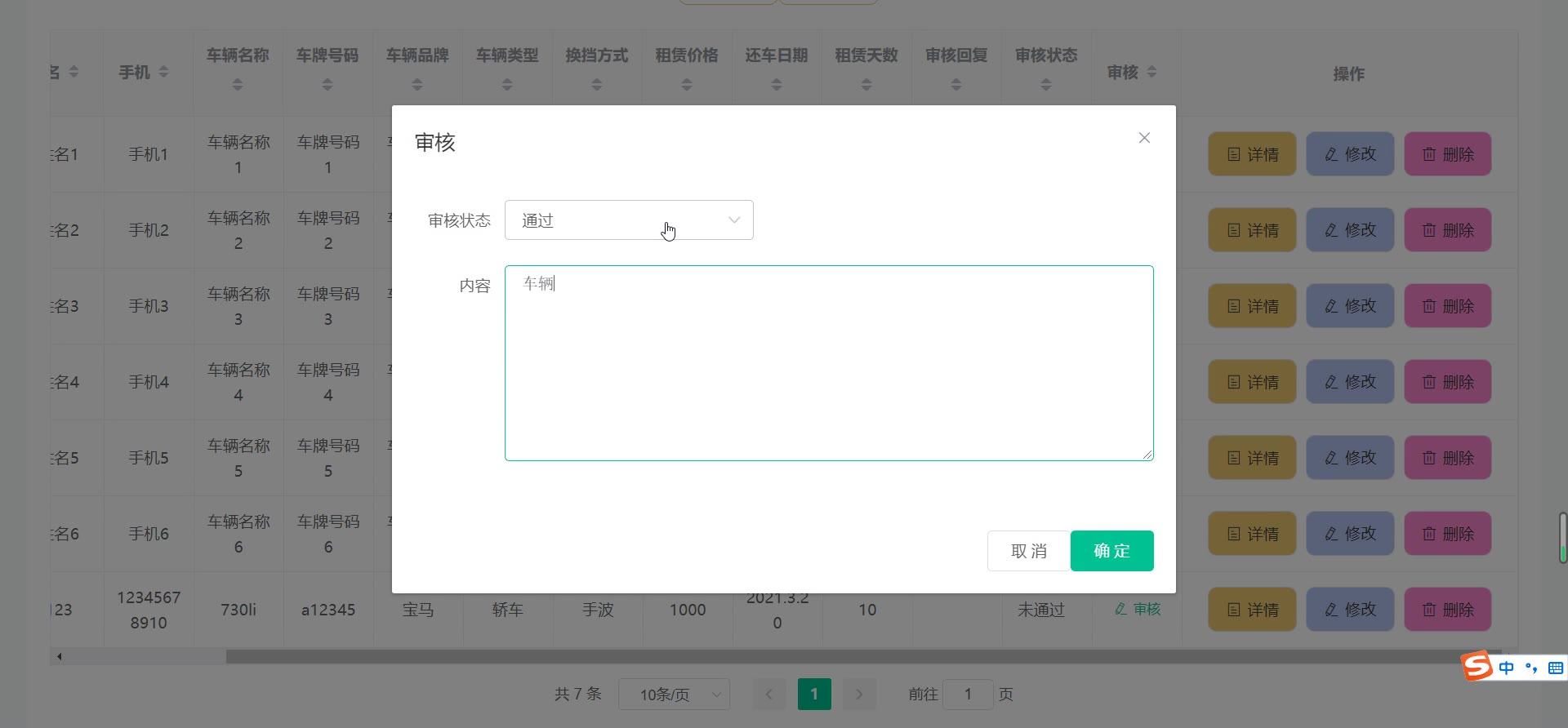1568x728 pixels.
Task: Click 删除 button in third row
Action: (x=1447, y=306)
